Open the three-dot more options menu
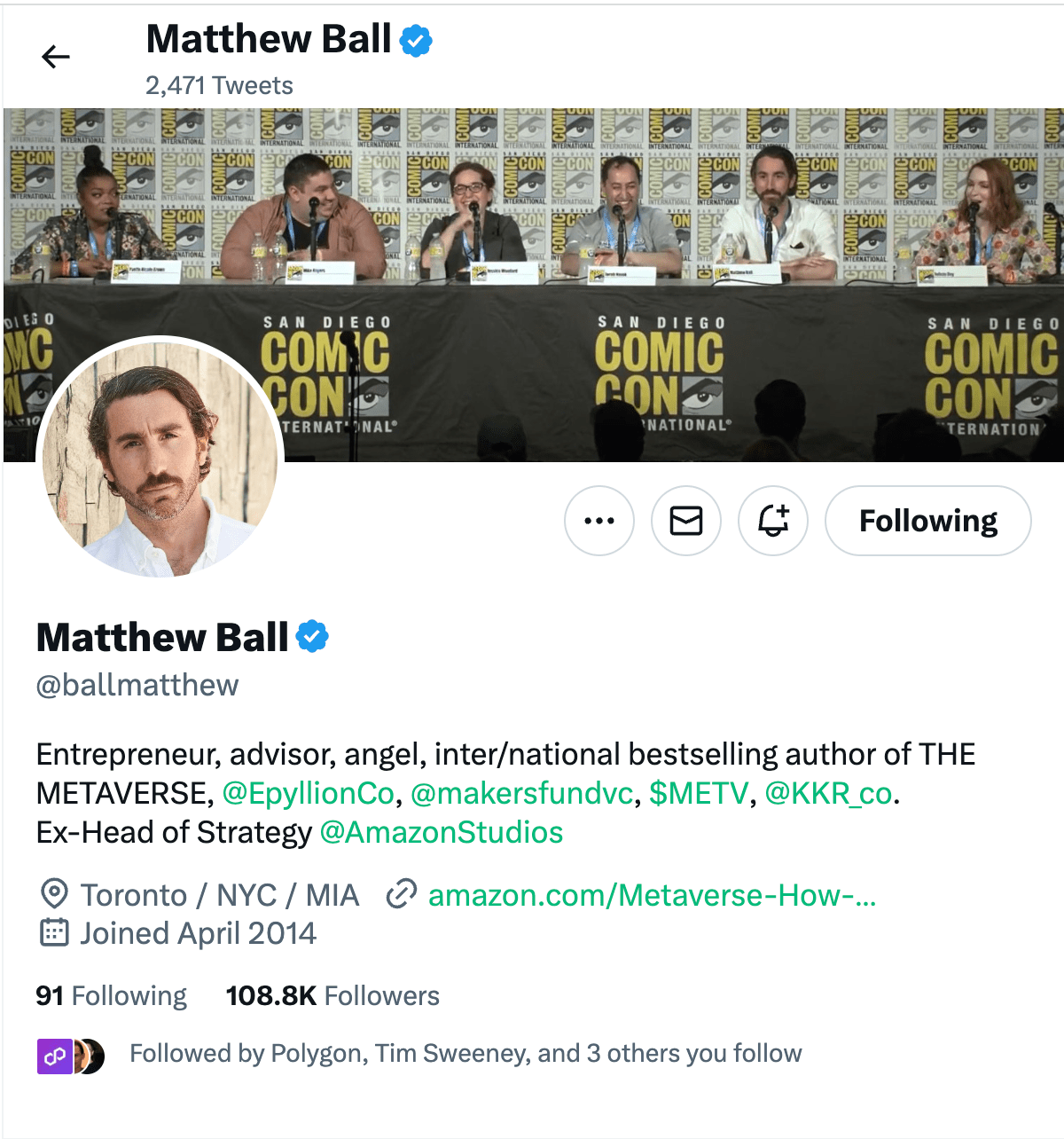1064x1139 pixels. (599, 521)
